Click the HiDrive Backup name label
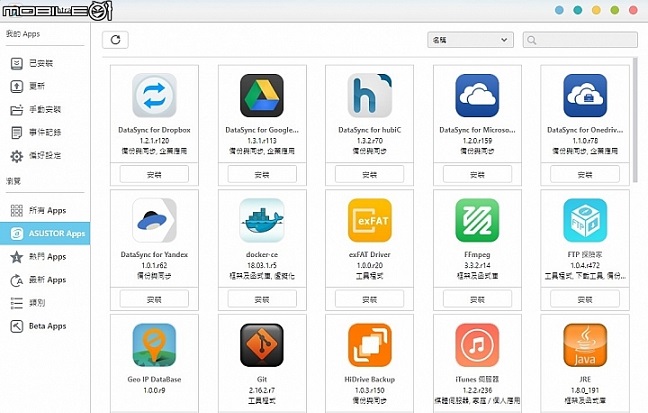This screenshot has height=413, width=648. (369, 379)
